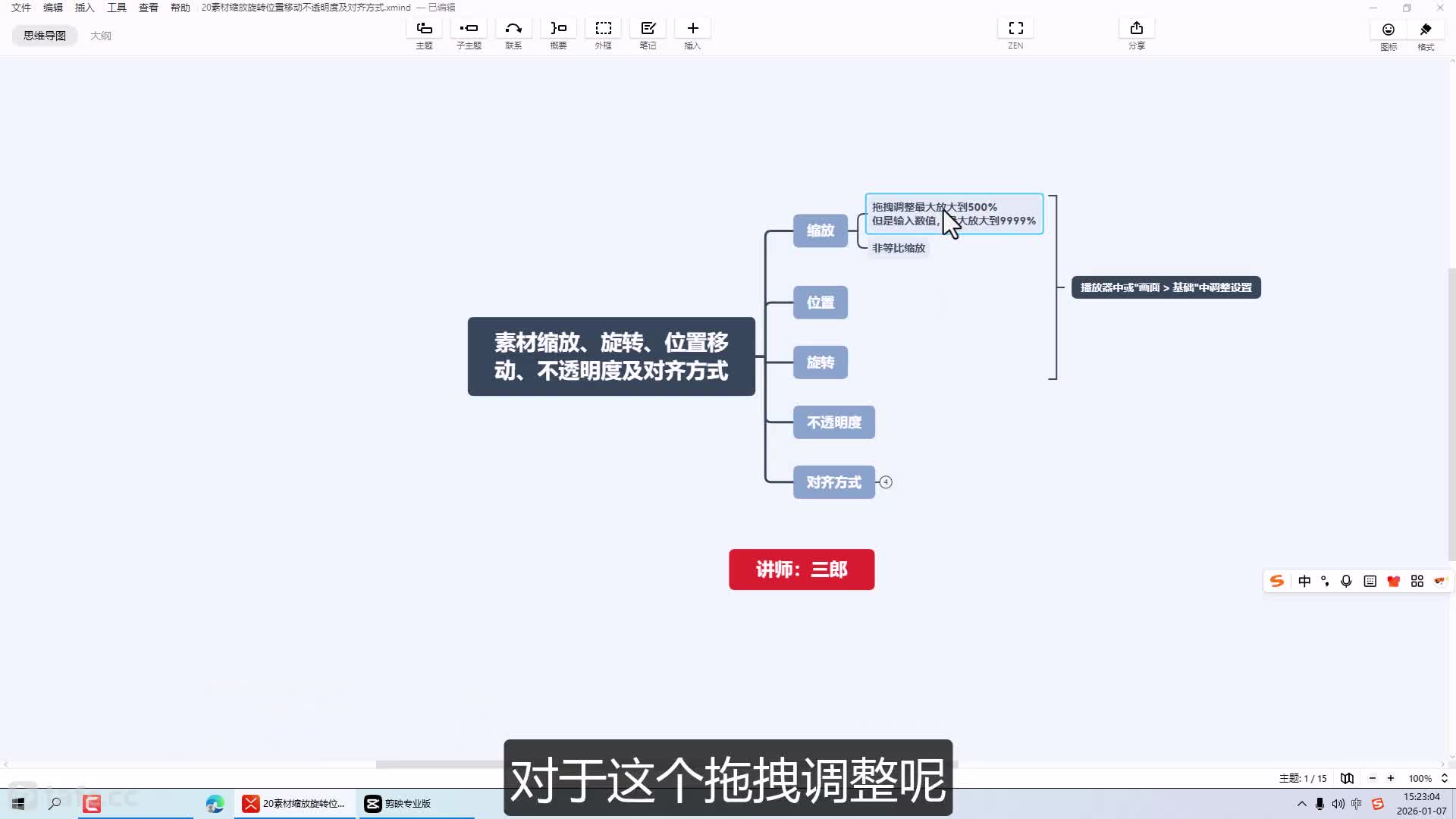
Task: Open the zoom percentage stepper
Action: pyautogui.click(x=1444, y=778)
